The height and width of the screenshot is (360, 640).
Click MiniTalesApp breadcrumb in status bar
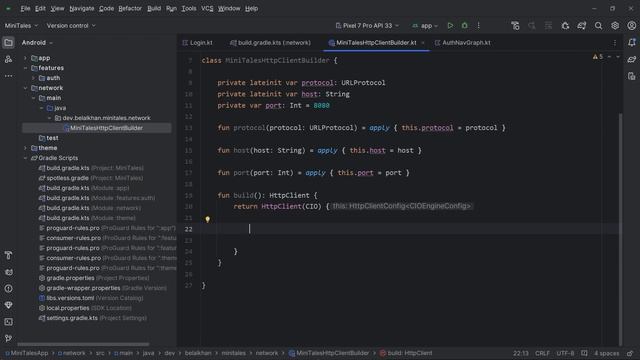tap(27, 353)
